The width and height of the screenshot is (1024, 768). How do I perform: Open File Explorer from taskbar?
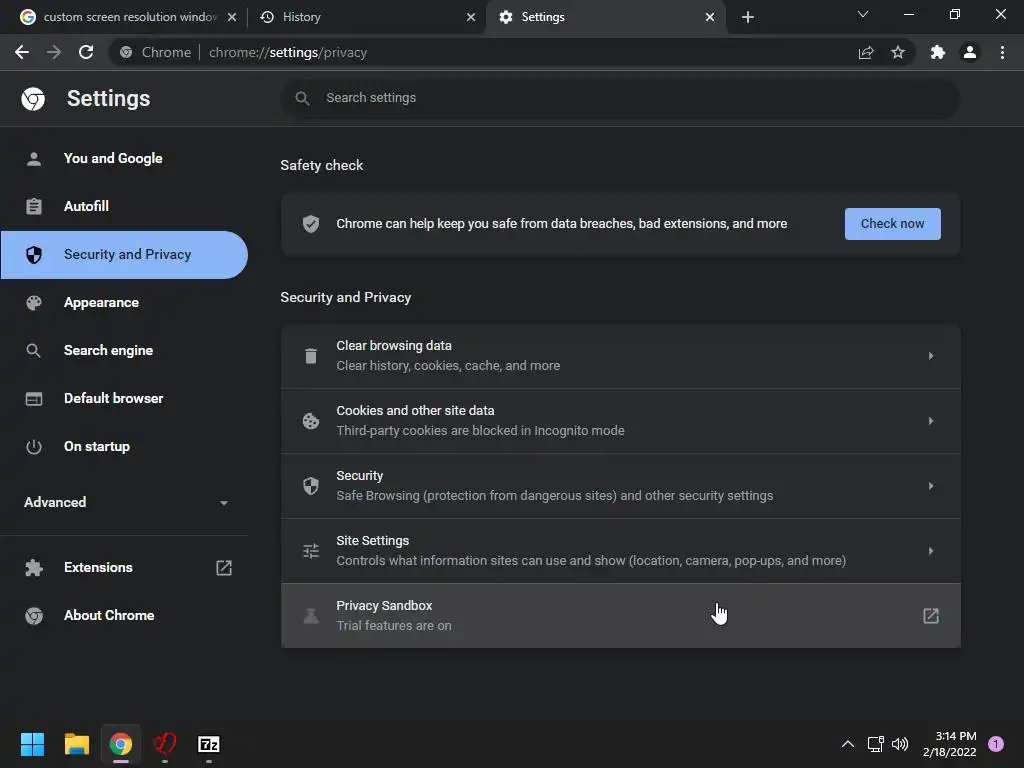pyautogui.click(x=76, y=744)
